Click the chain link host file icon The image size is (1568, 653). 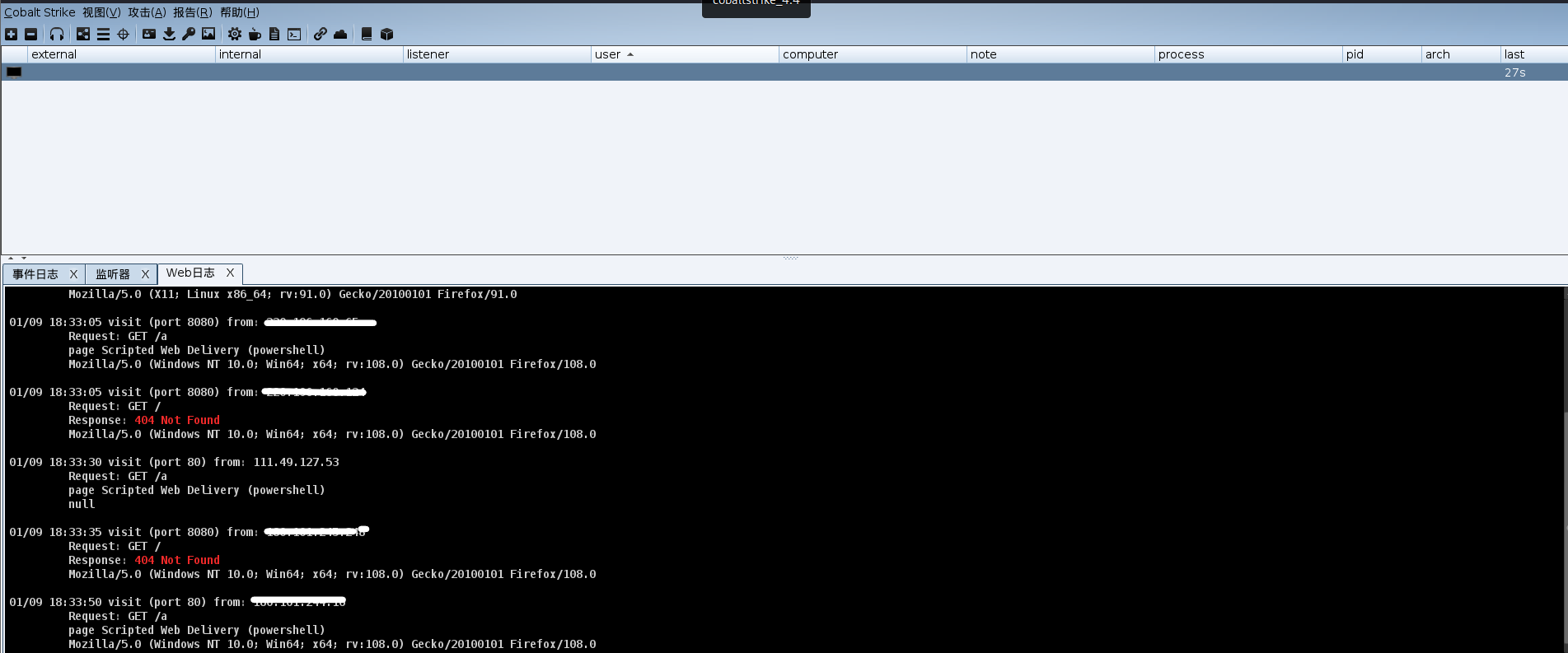321,34
